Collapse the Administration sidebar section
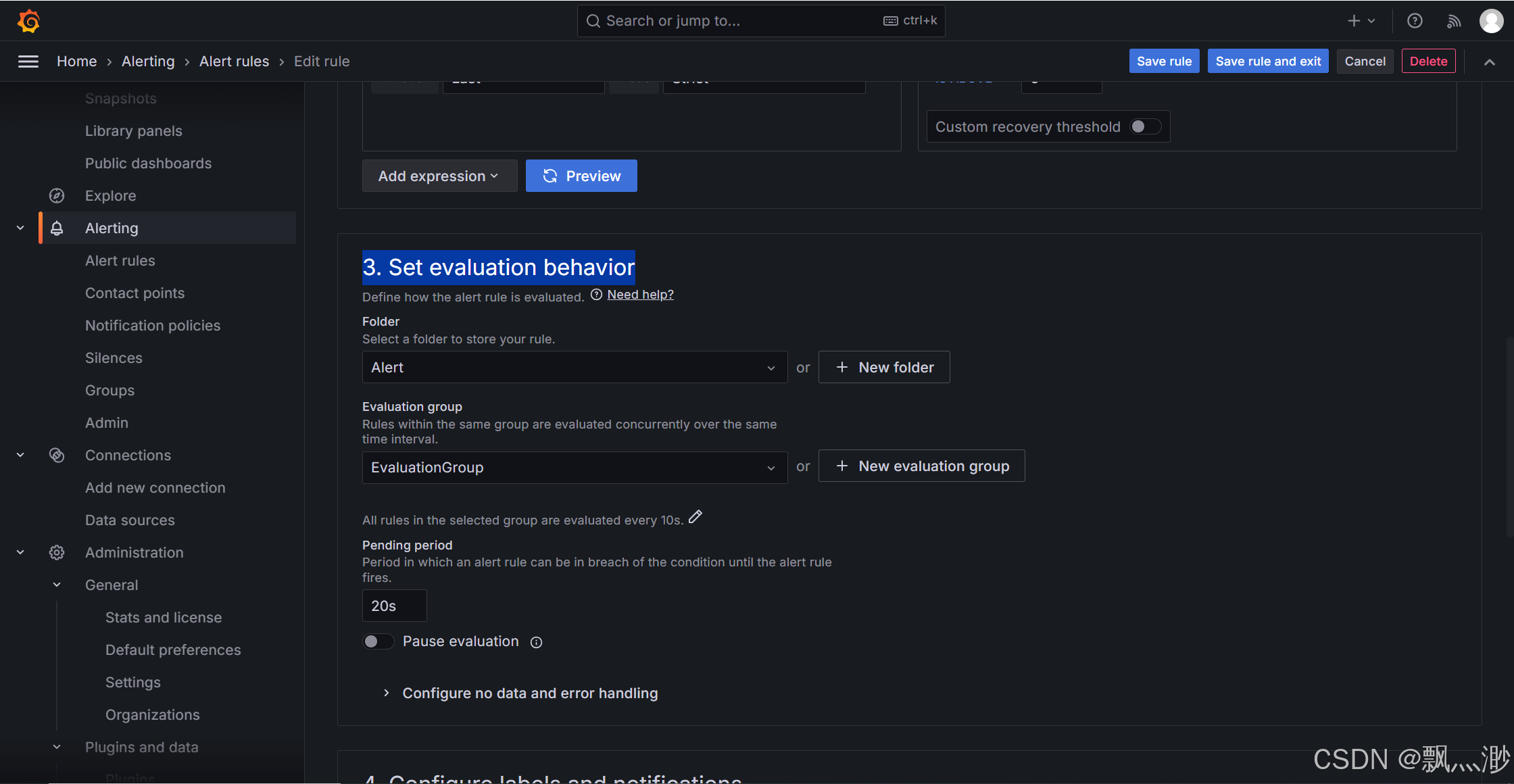 click(20, 553)
